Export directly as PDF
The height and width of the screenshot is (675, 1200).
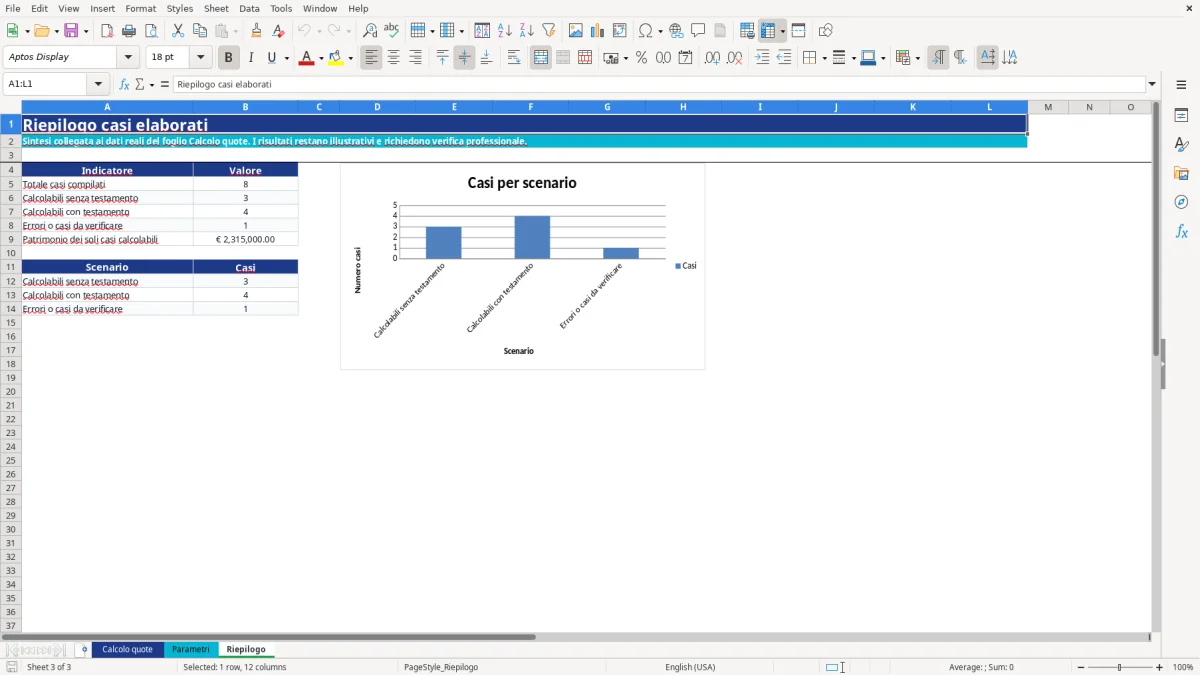tap(107, 31)
